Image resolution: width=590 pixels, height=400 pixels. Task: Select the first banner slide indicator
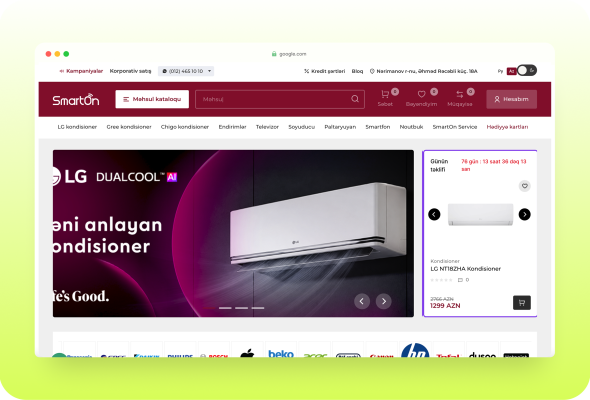(x=209, y=308)
